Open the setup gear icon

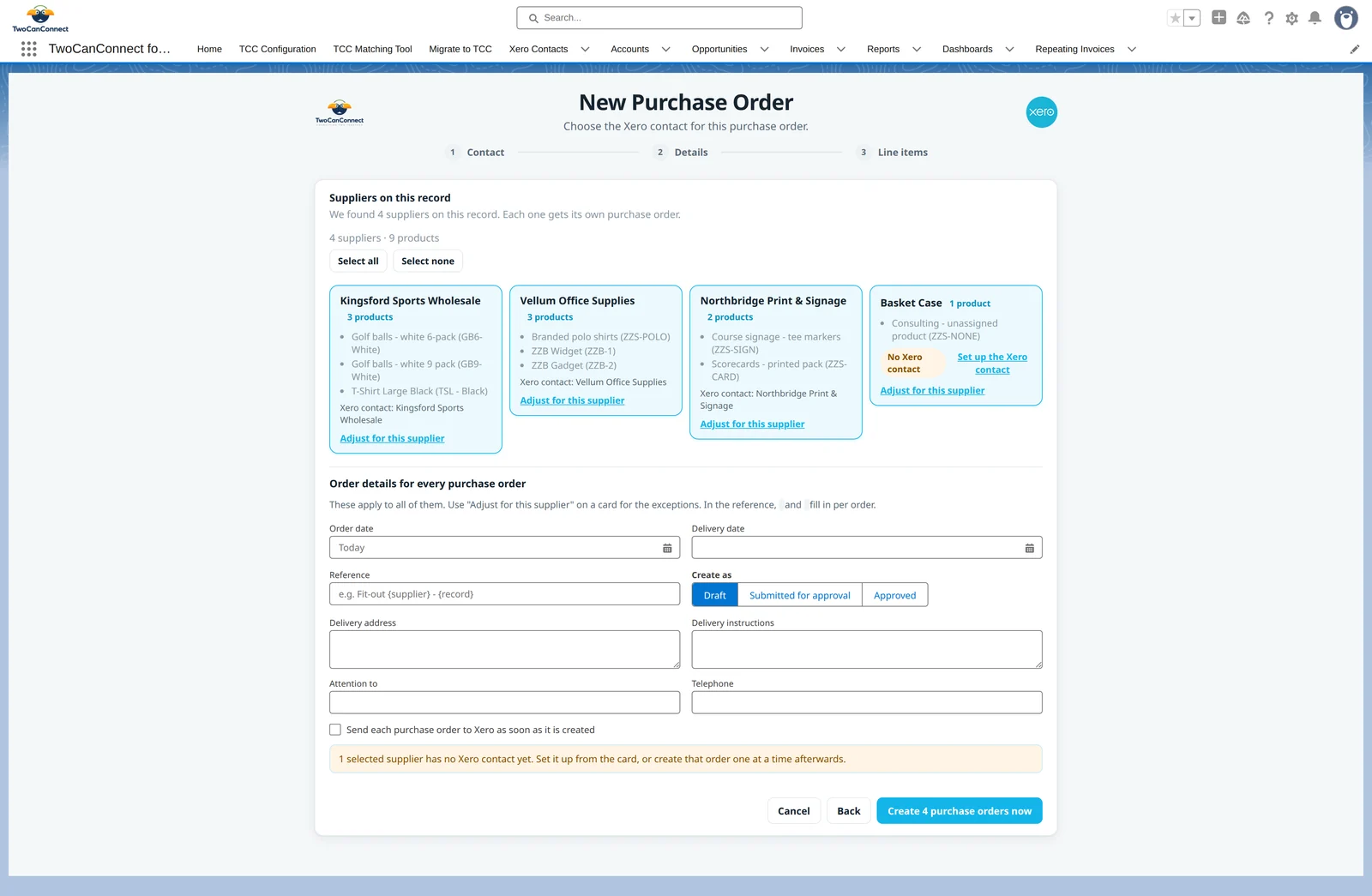point(1292,18)
